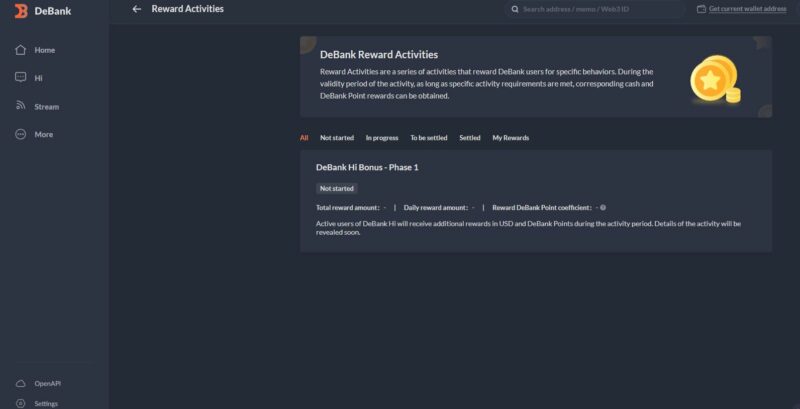The height and width of the screenshot is (409, 800).
Task: Click the Total reward amount label
Action: (x=348, y=208)
